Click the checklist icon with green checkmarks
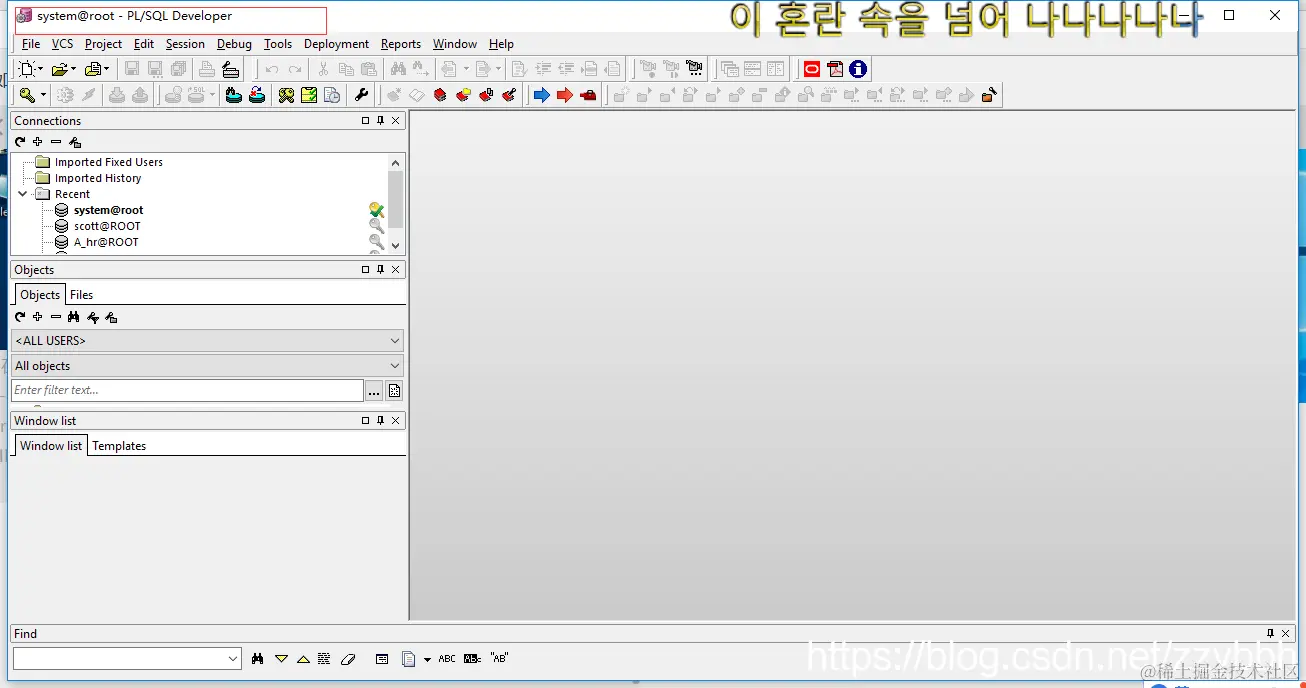This screenshot has height=688, width=1306. 309,95
